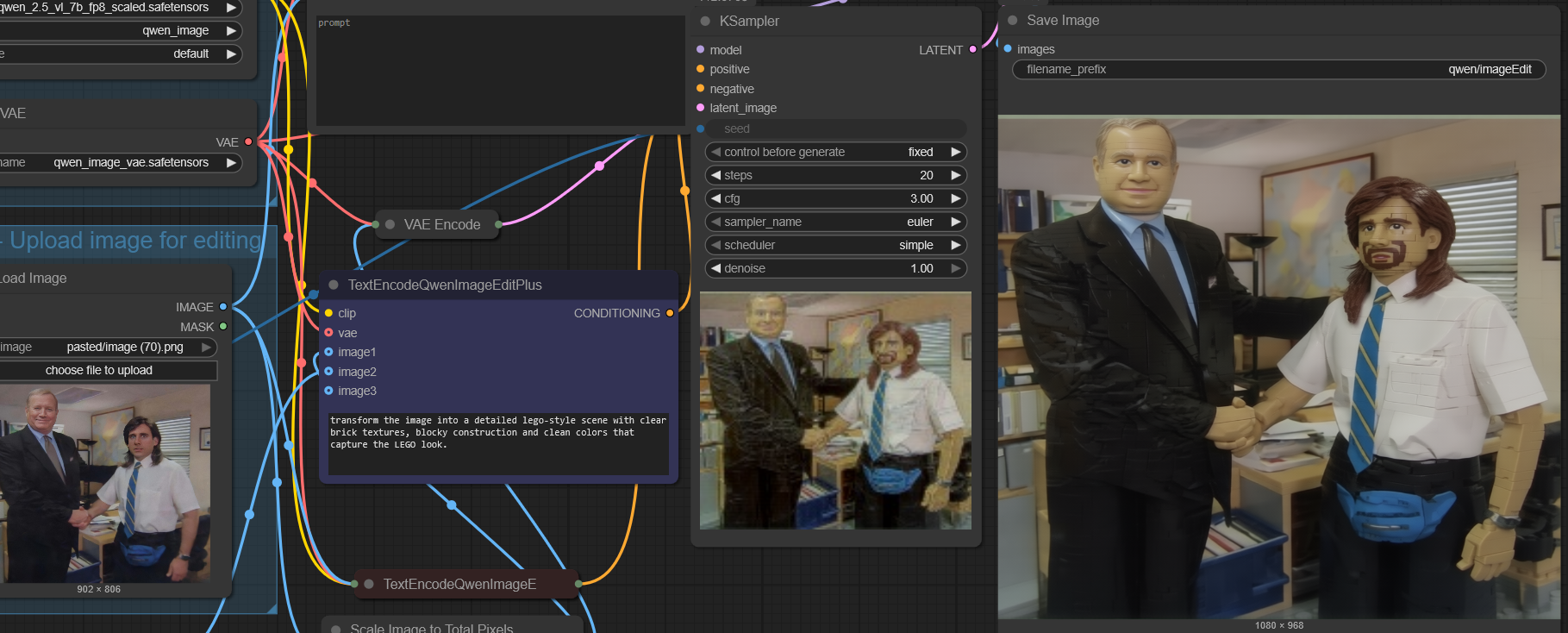Cycle the qwen_2.5_vl_7b clip model forward
The width and height of the screenshot is (1568, 633).
click(x=231, y=7)
